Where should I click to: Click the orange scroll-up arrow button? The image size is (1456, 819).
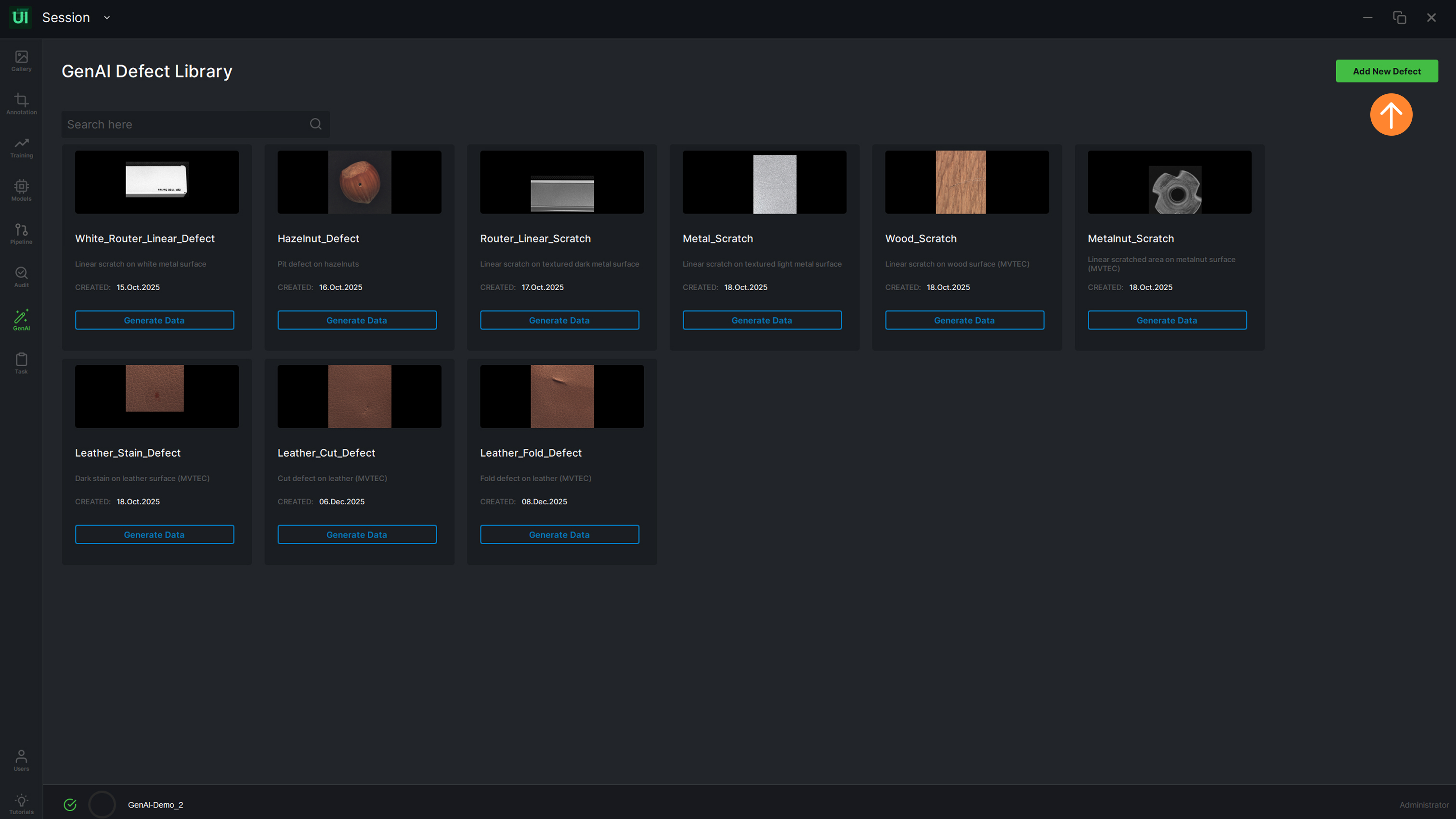pyautogui.click(x=1391, y=115)
